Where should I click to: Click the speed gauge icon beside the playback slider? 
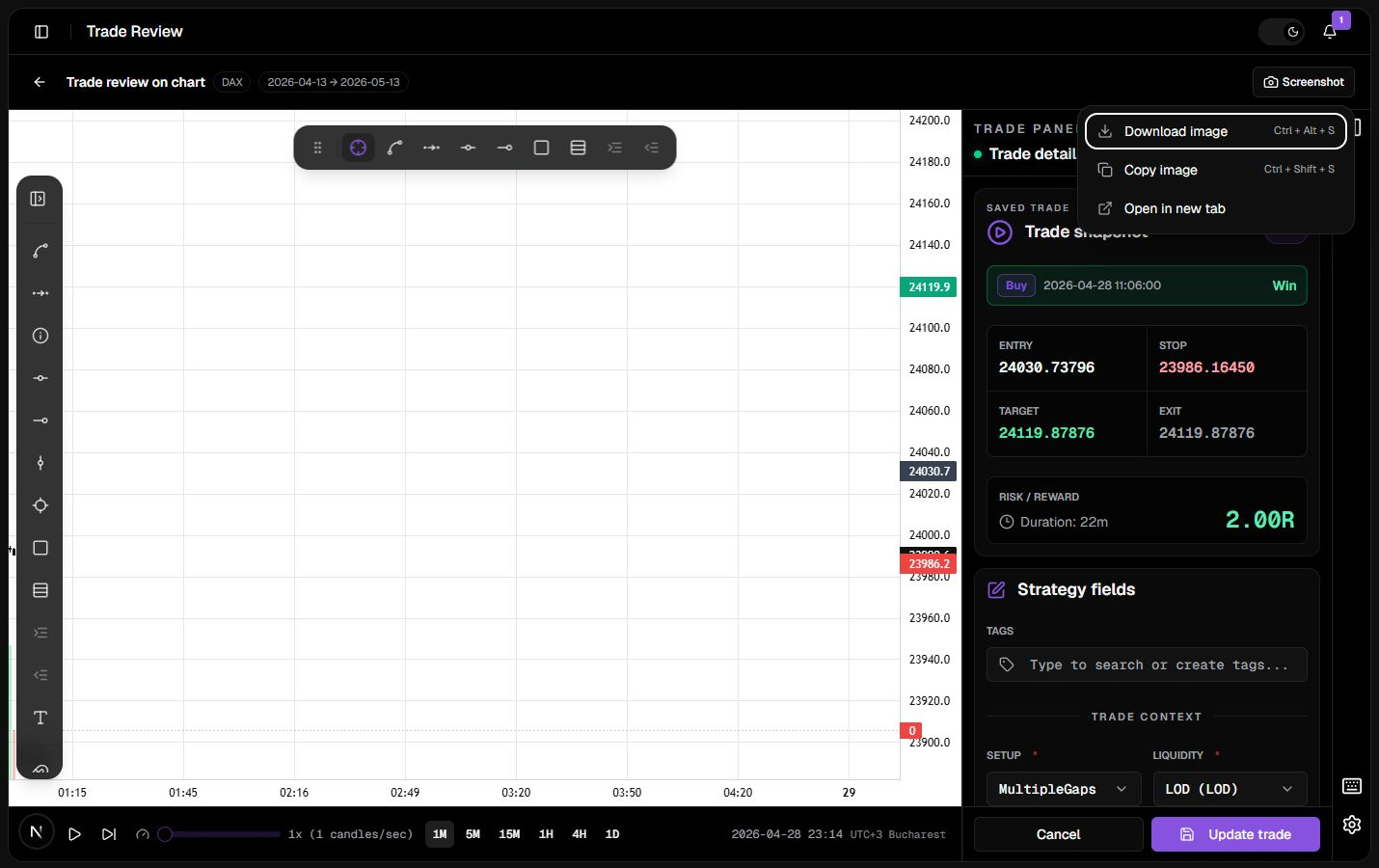click(143, 834)
